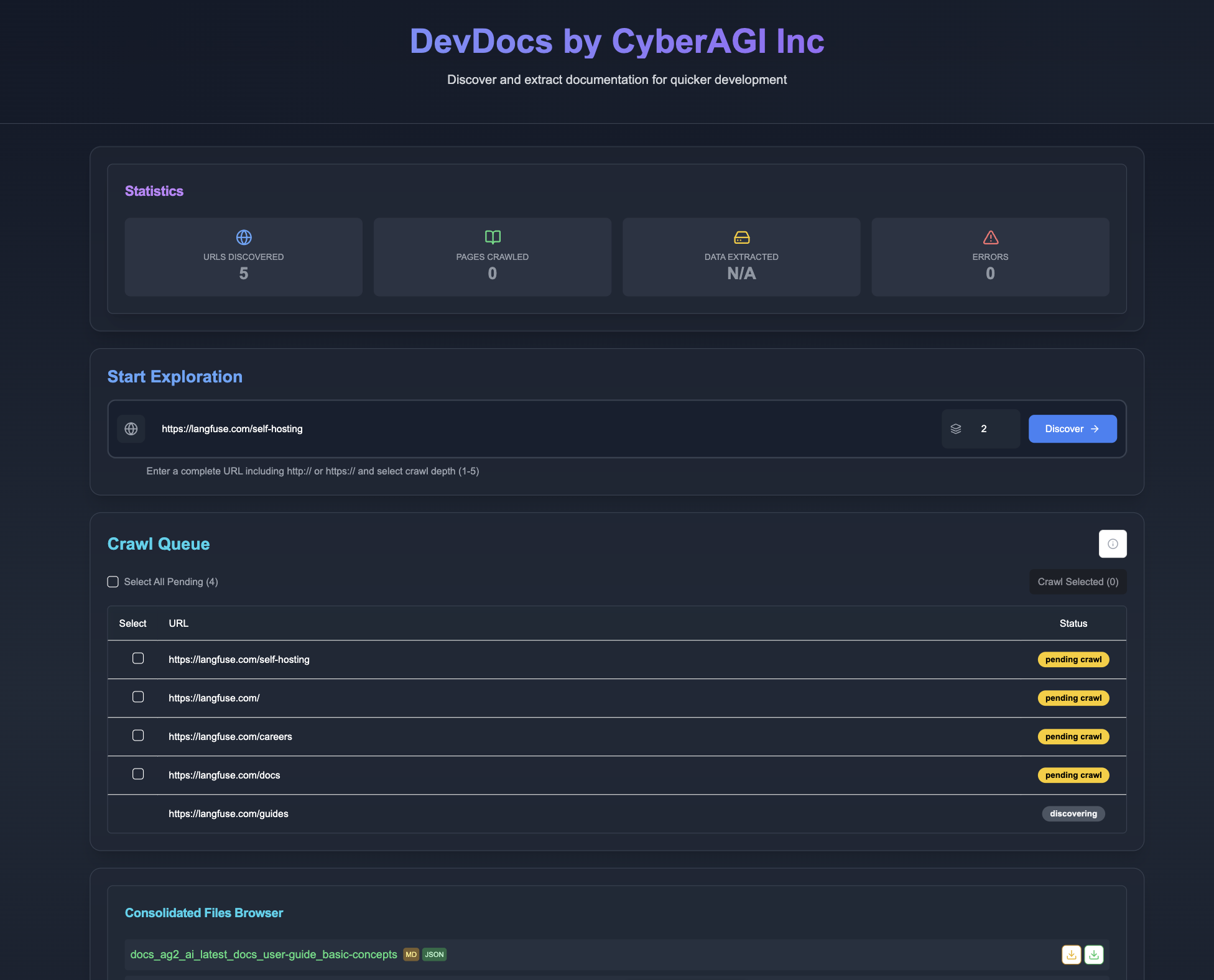
Task: Download the JSON file via the green download icon
Action: (1095, 955)
